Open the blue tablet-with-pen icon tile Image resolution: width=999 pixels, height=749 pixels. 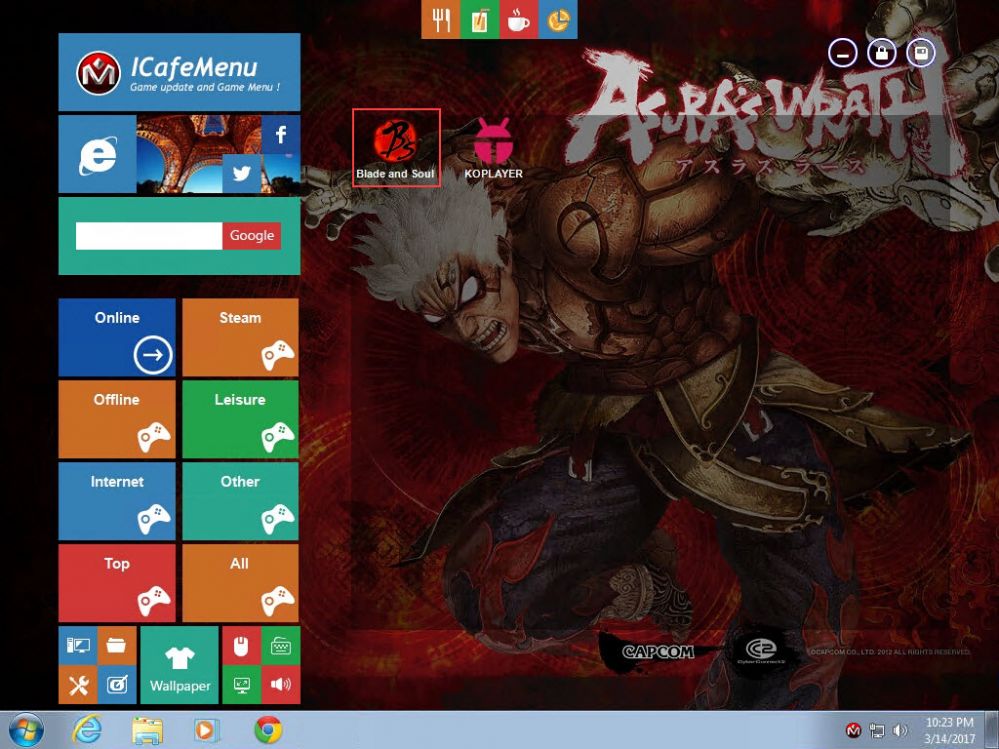click(117, 685)
